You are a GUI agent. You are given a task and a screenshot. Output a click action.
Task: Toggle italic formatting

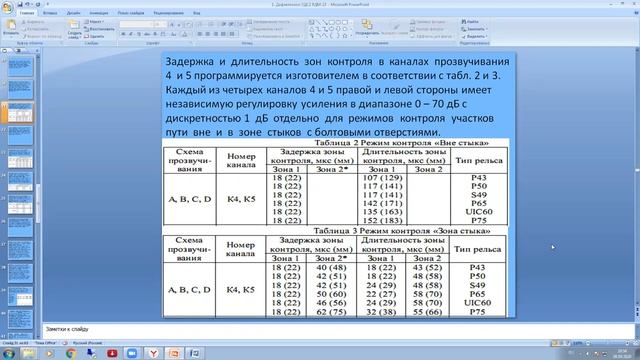(x=131, y=34)
